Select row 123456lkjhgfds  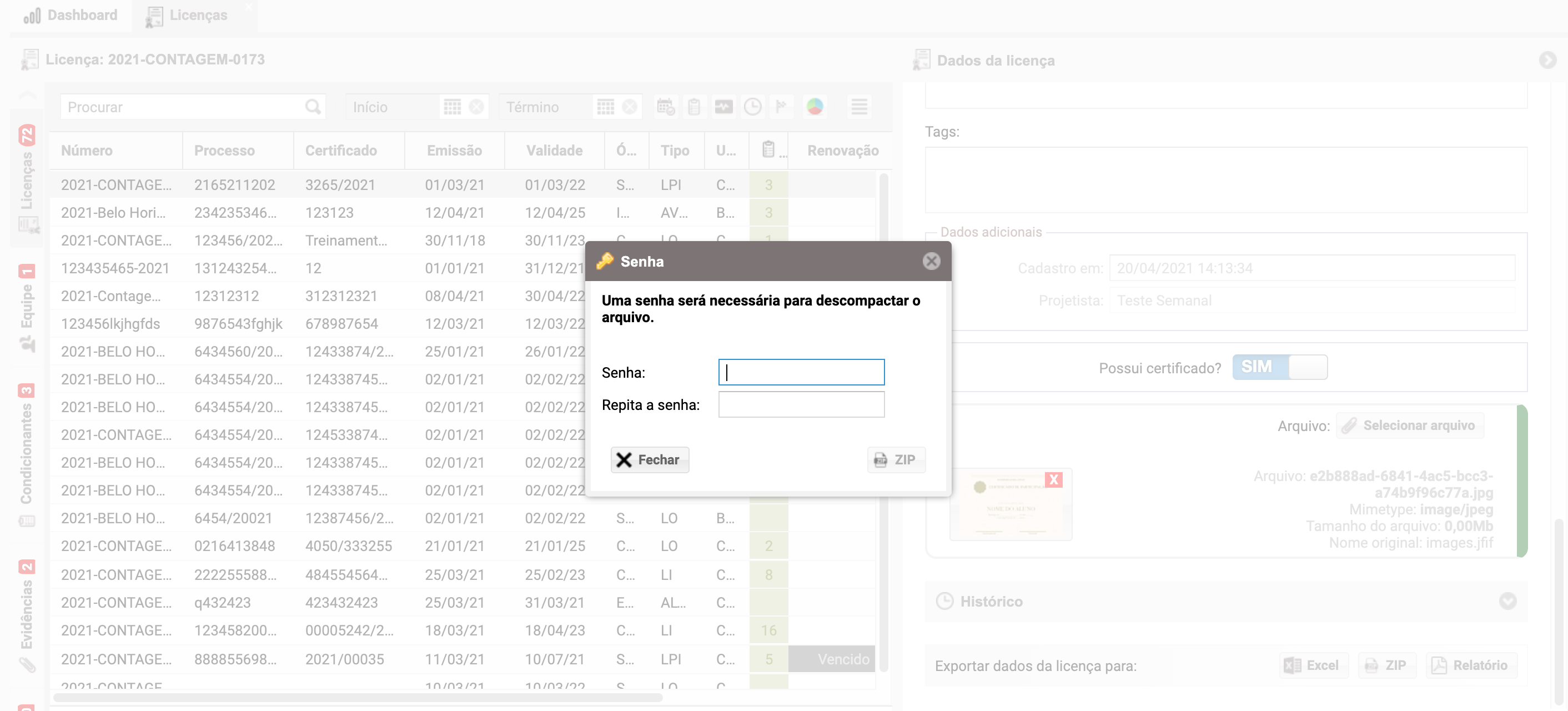(316, 323)
